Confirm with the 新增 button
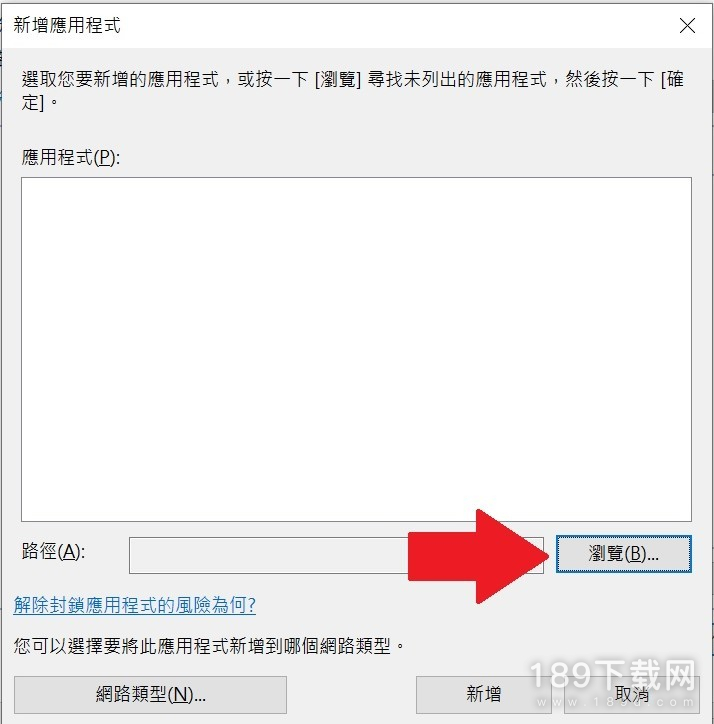Viewport: 714px width, 724px height. 484,694
